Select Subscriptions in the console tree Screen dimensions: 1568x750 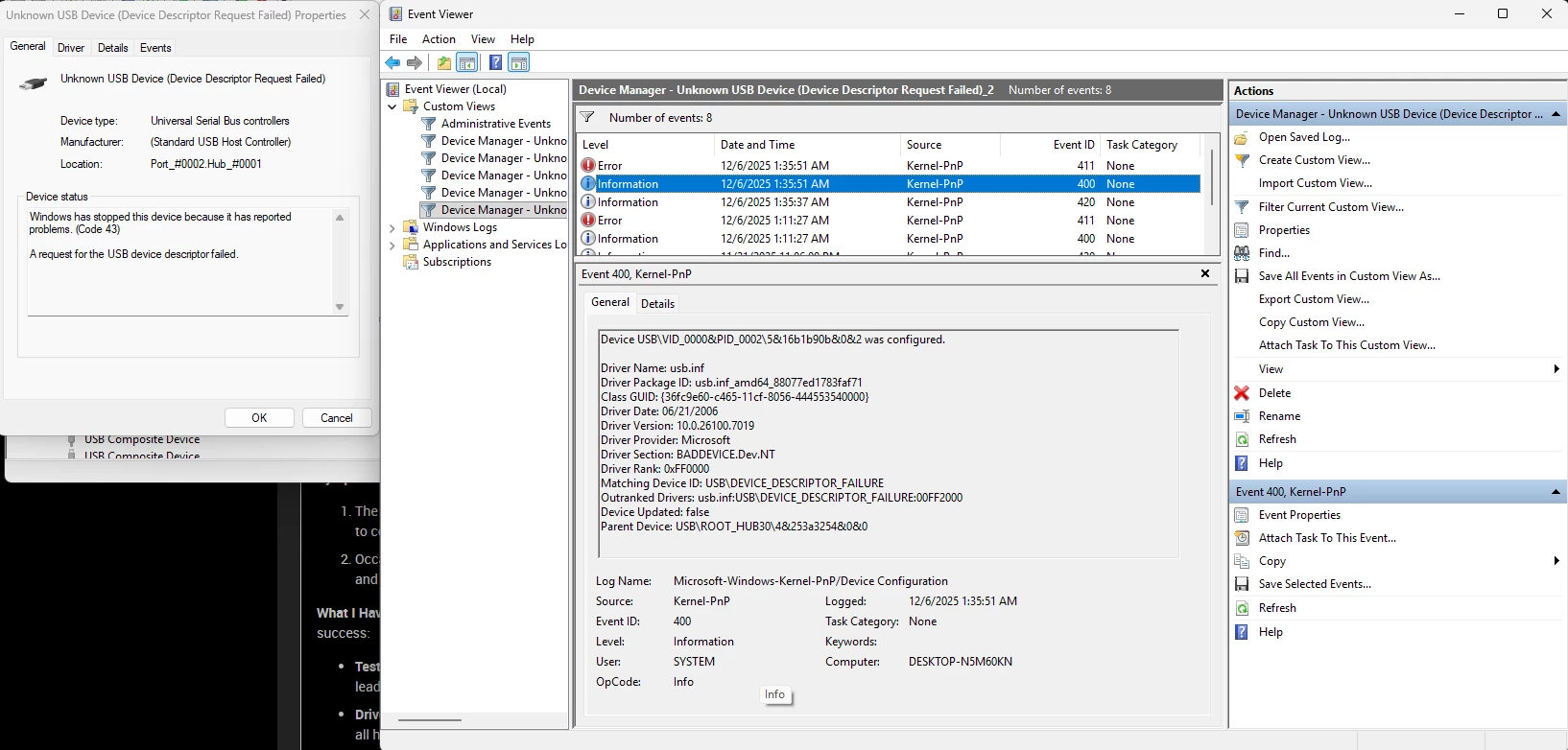457,262
